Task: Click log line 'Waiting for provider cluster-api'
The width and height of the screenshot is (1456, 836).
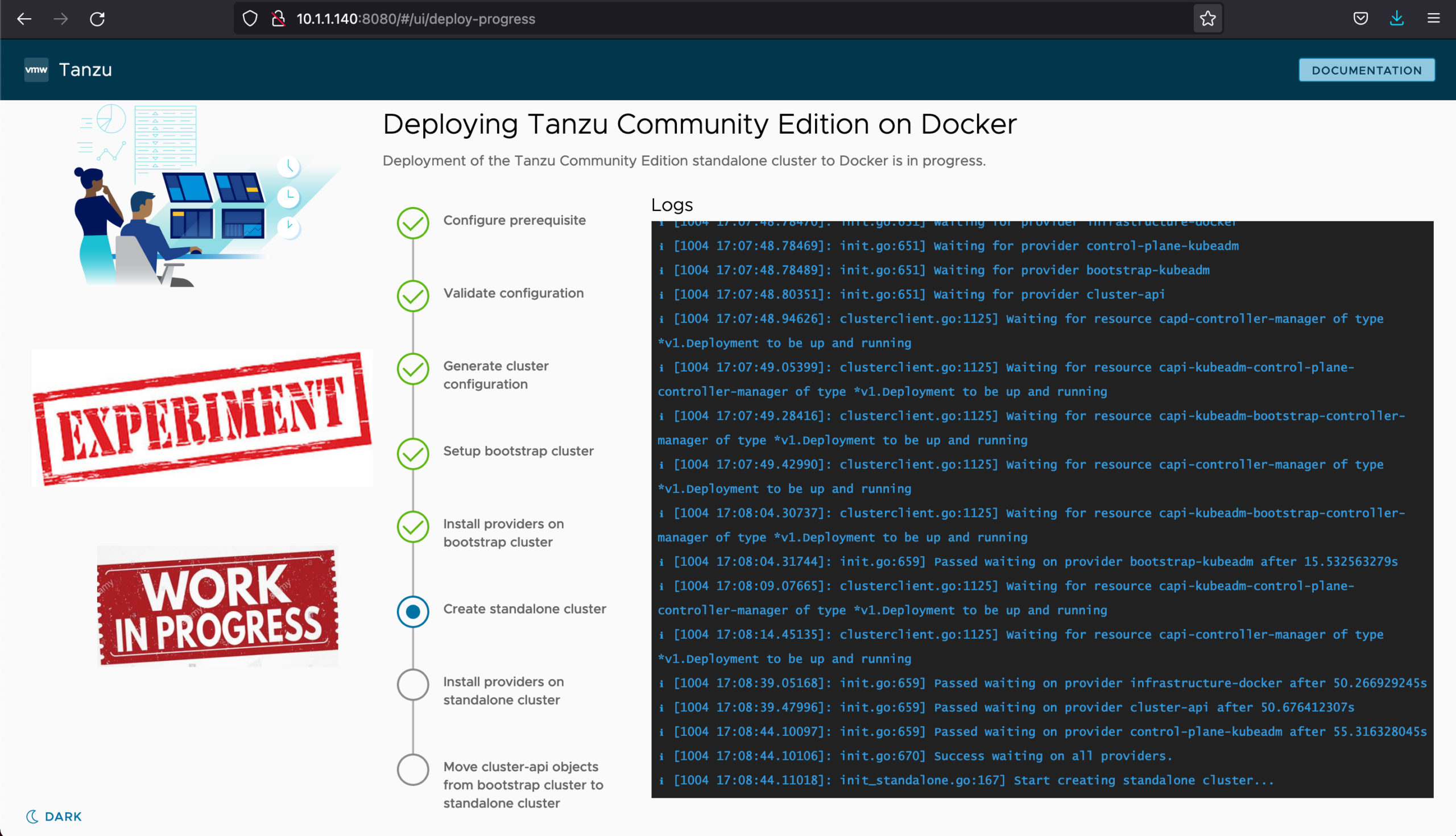Action: click(x=912, y=295)
